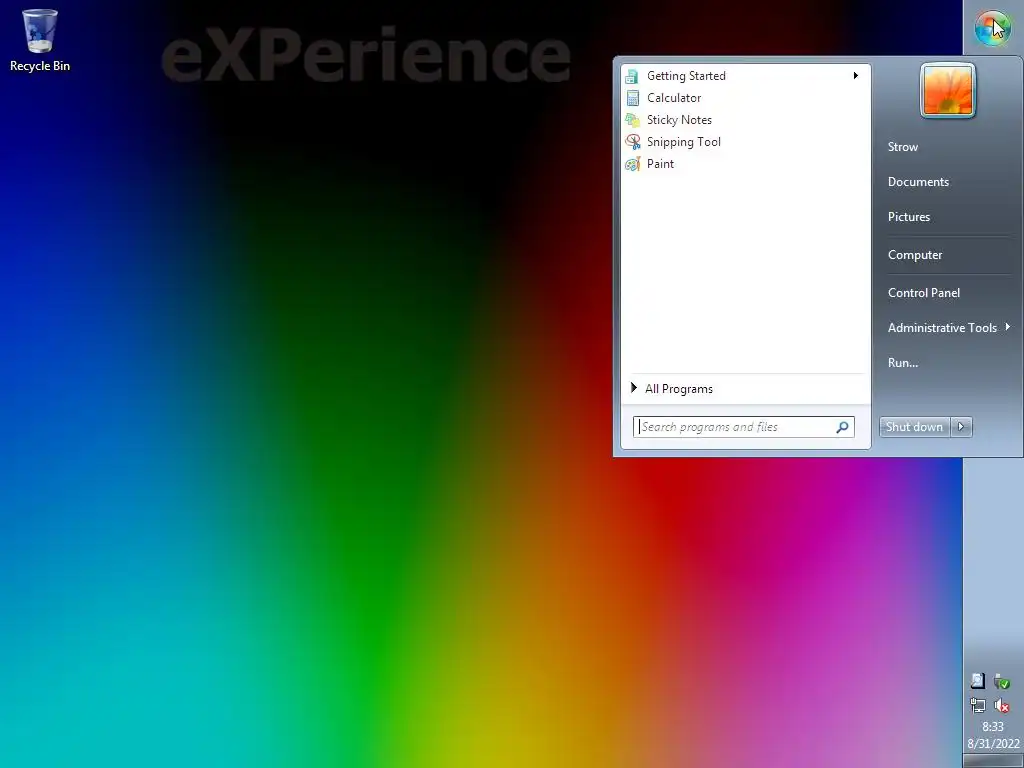Open Pictures from the Start menu
The height and width of the screenshot is (768, 1024).
908,217
